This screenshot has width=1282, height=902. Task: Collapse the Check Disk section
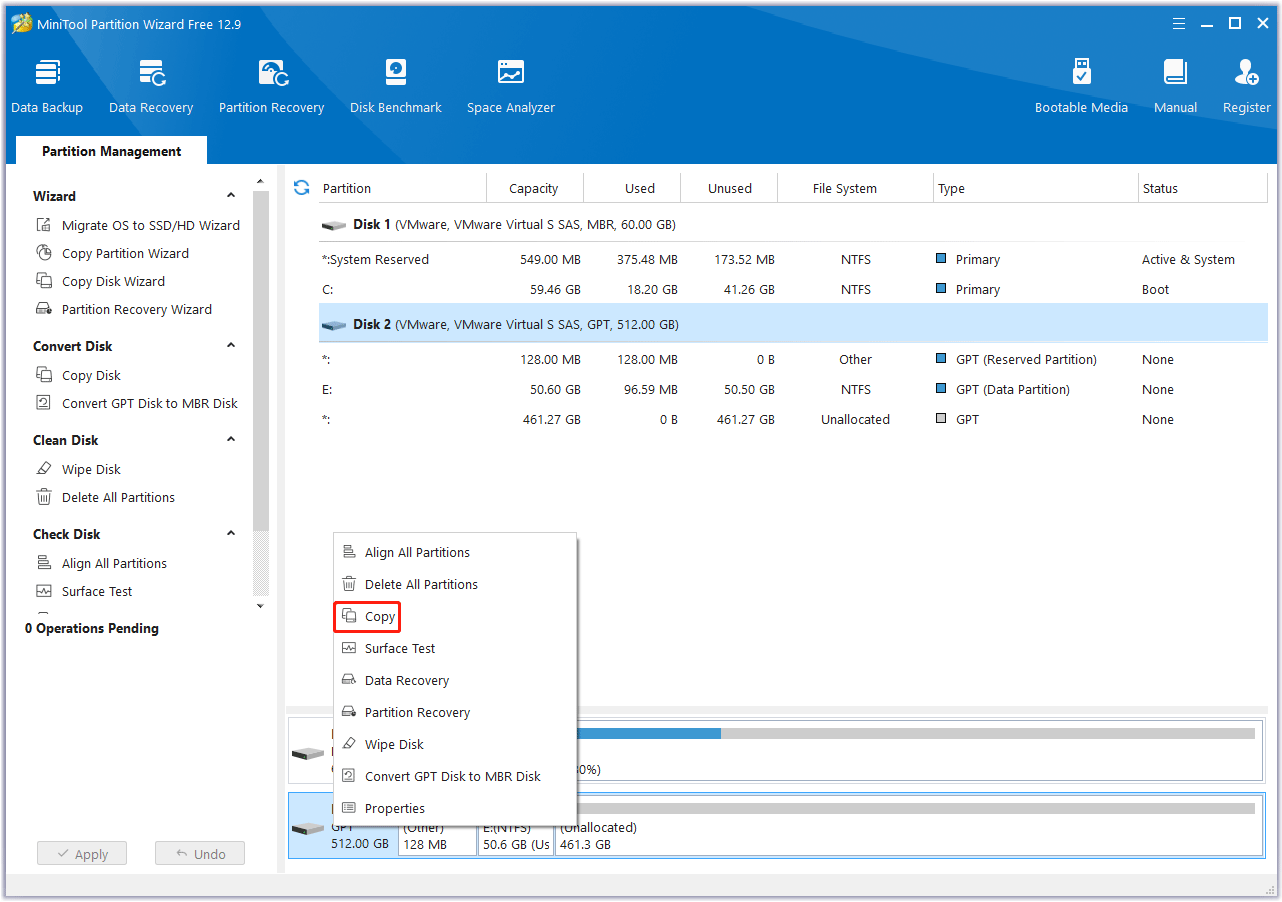pos(230,533)
